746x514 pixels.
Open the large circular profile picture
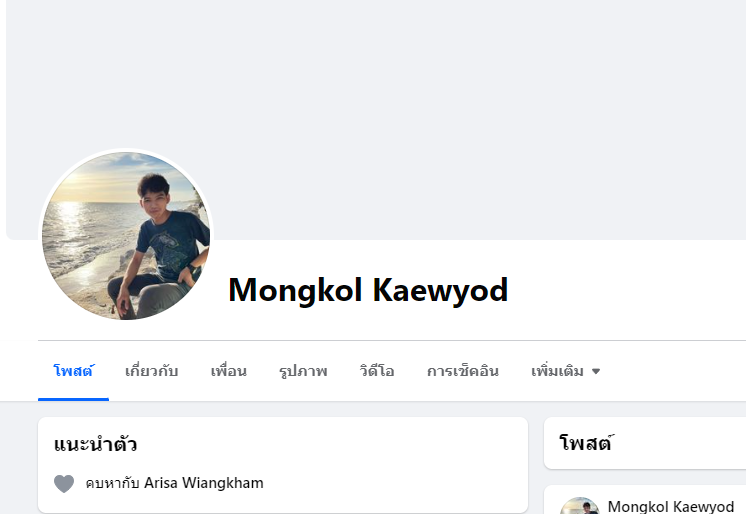point(126,236)
